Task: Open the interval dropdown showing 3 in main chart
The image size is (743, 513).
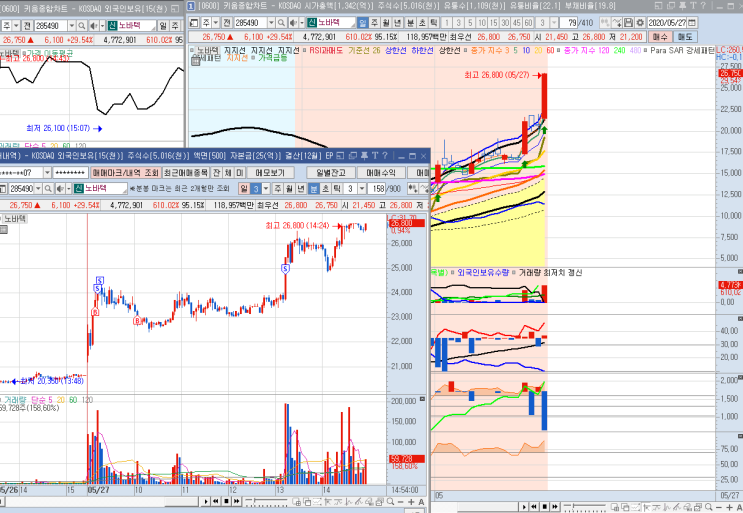Action: click(x=554, y=23)
